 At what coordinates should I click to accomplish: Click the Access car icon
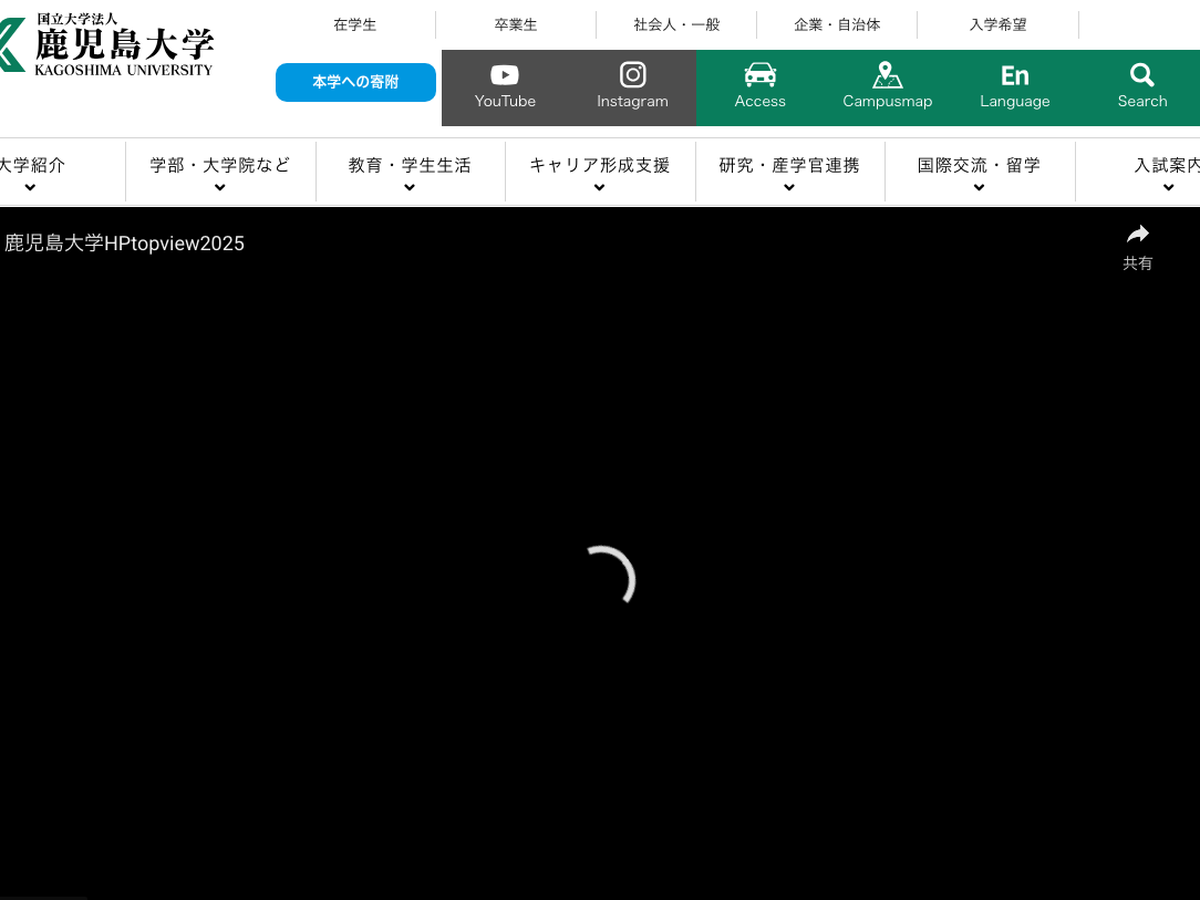pyautogui.click(x=760, y=76)
